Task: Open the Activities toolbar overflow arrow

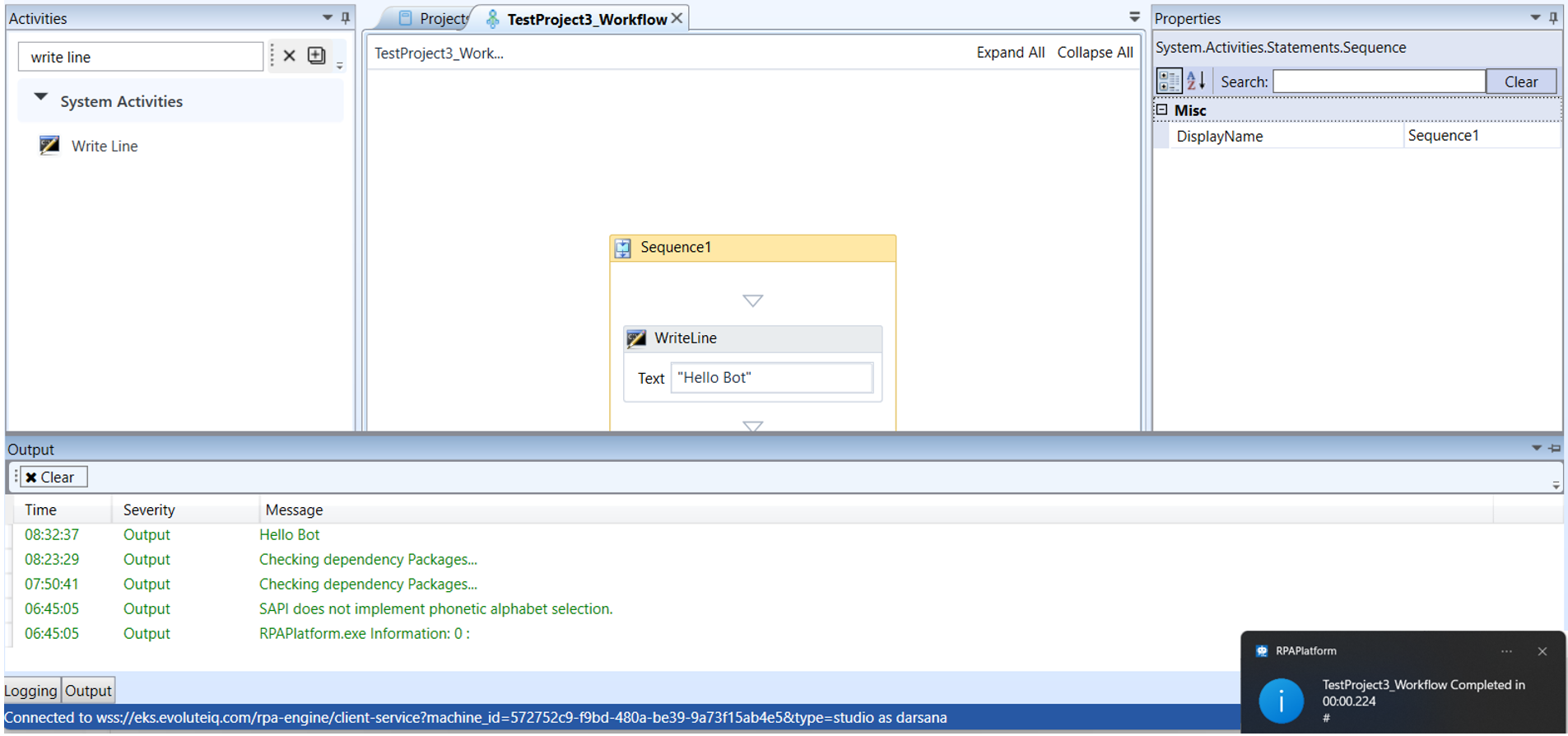Action: pyautogui.click(x=339, y=66)
